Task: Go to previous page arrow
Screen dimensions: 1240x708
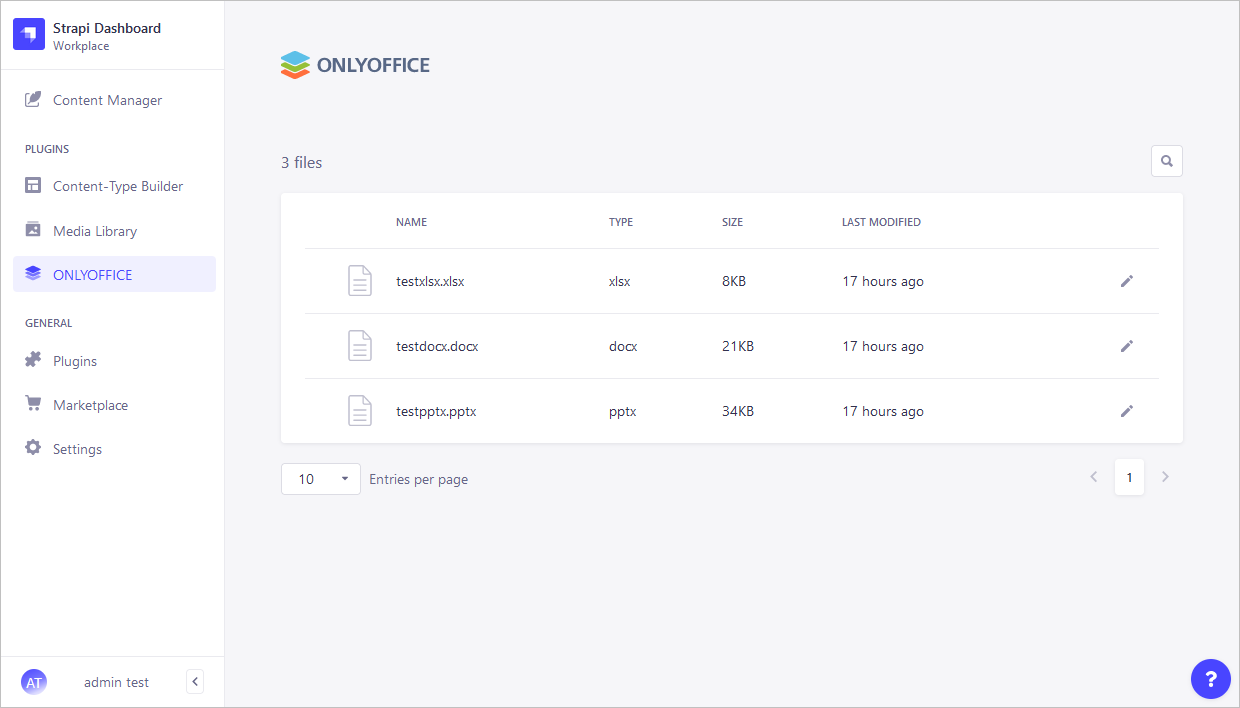Action: (1093, 478)
